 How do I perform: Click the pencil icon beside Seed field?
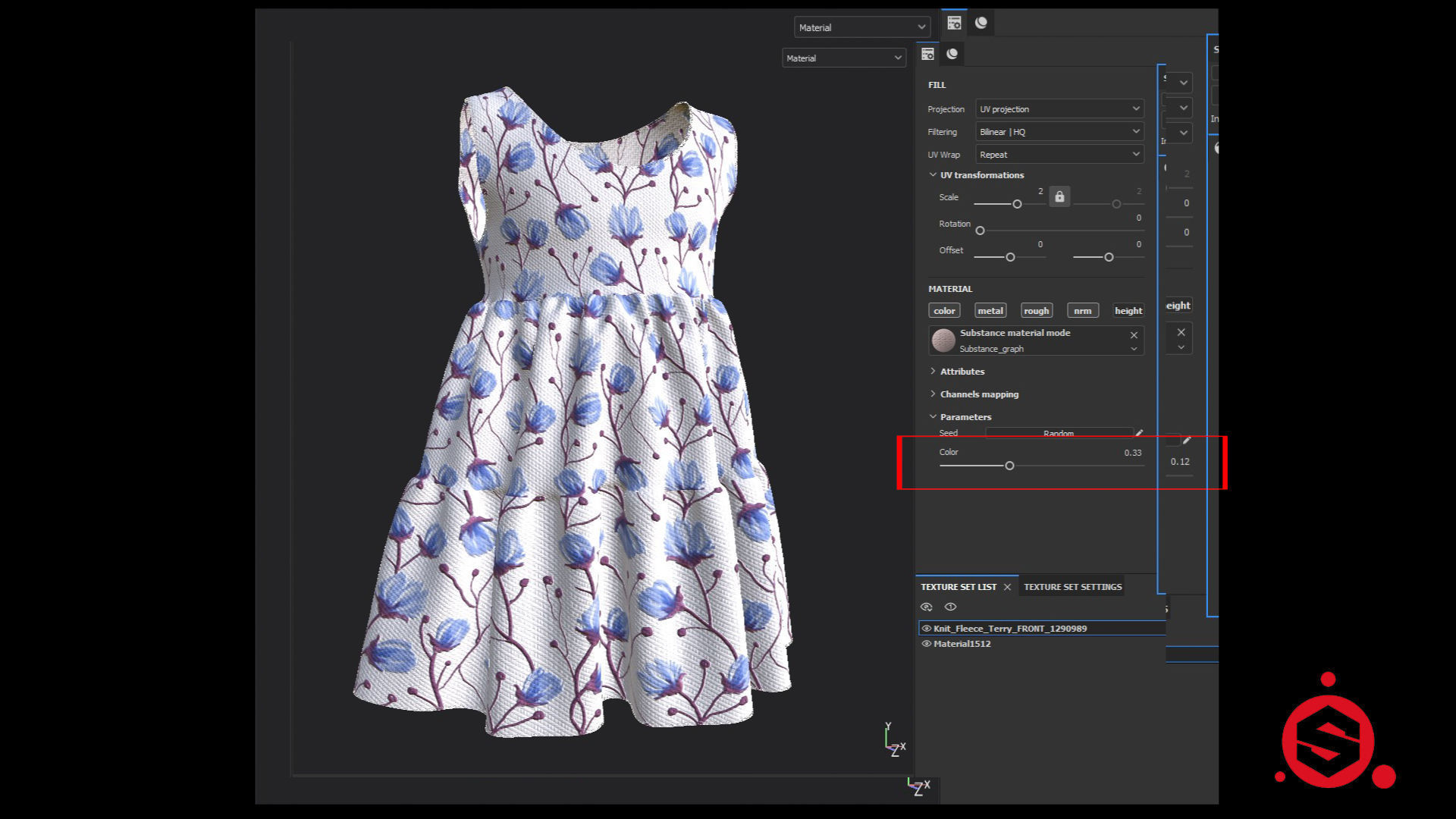(x=1139, y=433)
